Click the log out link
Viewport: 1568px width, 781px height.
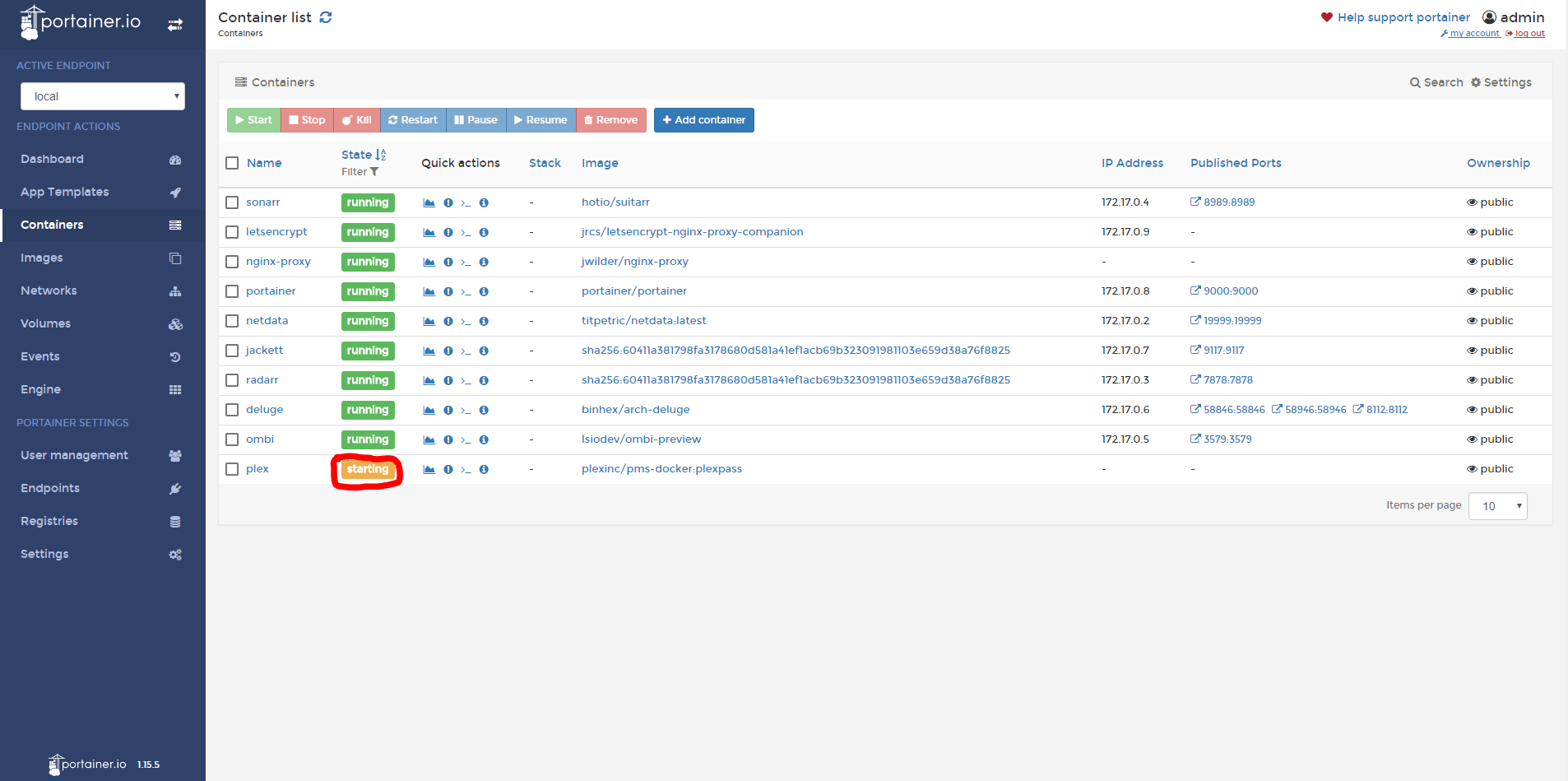click(1525, 34)
